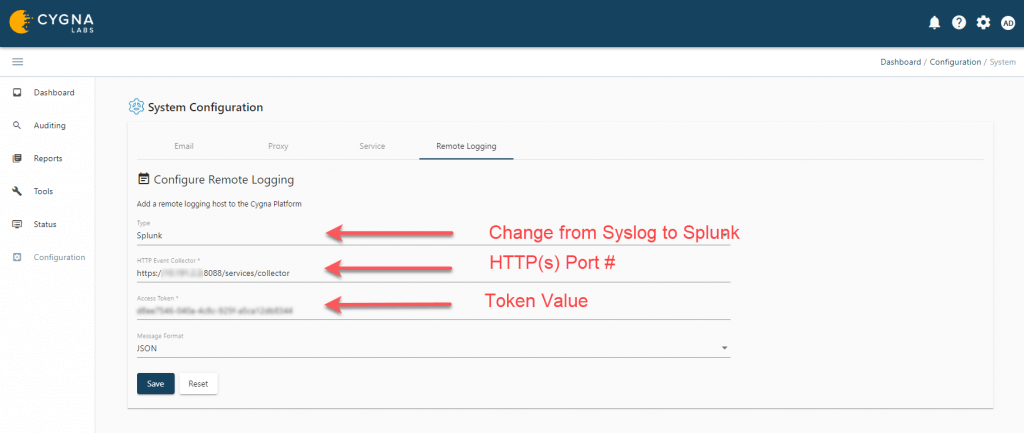Switch to the Service tab
The image size is (1024, 433).
pos(372,146)
